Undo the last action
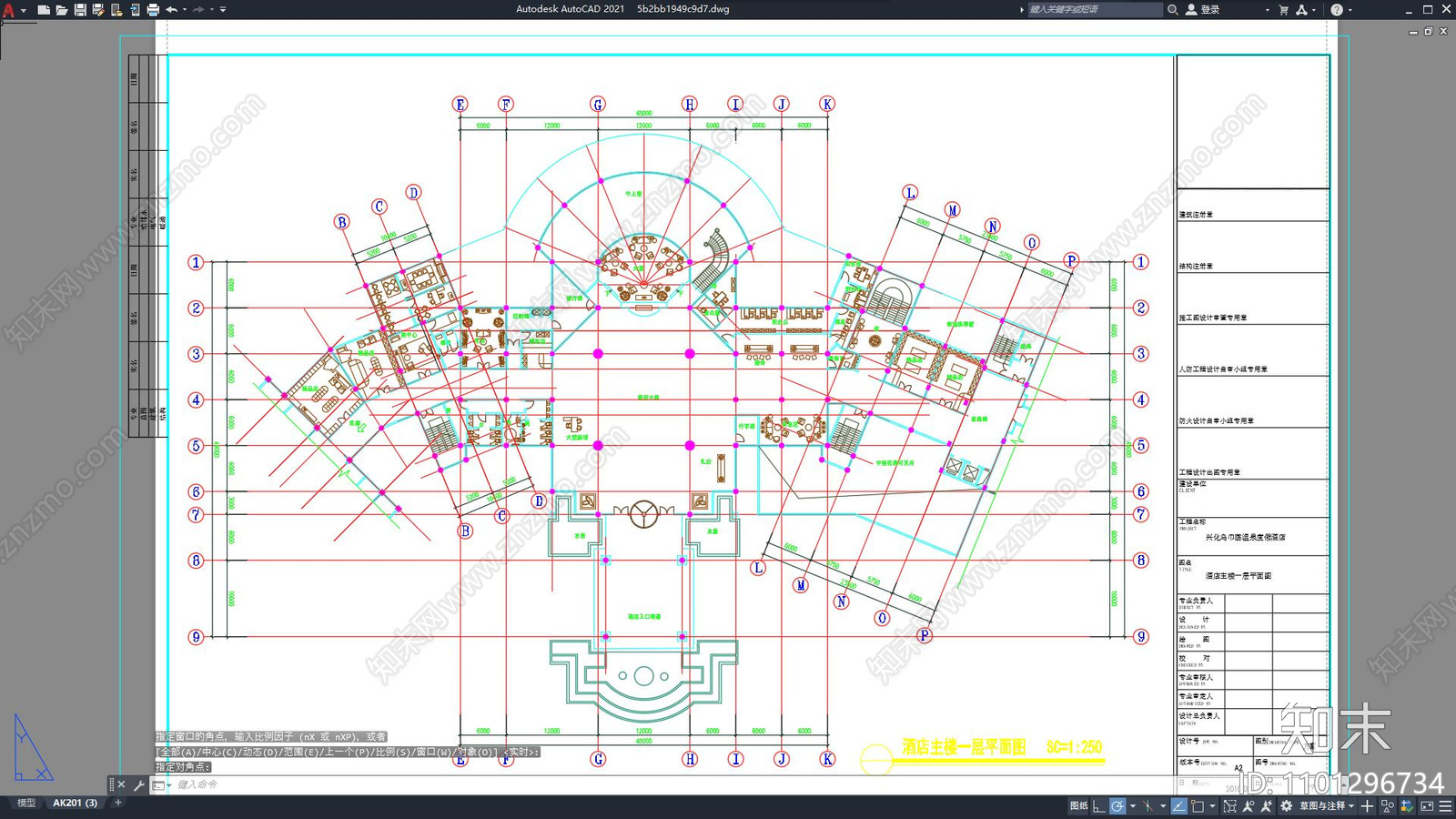1456x819 pixels. pos(171,10)
